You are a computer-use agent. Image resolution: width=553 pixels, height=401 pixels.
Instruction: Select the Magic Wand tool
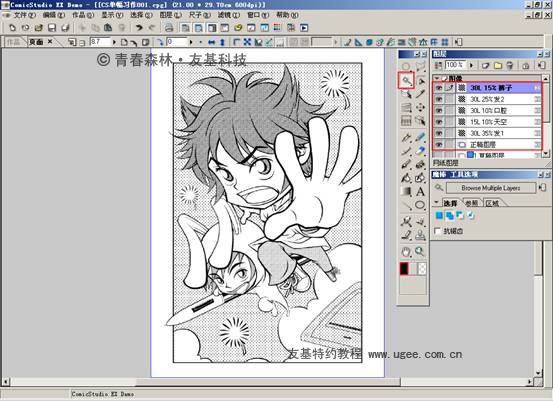(x=407, y=81)
